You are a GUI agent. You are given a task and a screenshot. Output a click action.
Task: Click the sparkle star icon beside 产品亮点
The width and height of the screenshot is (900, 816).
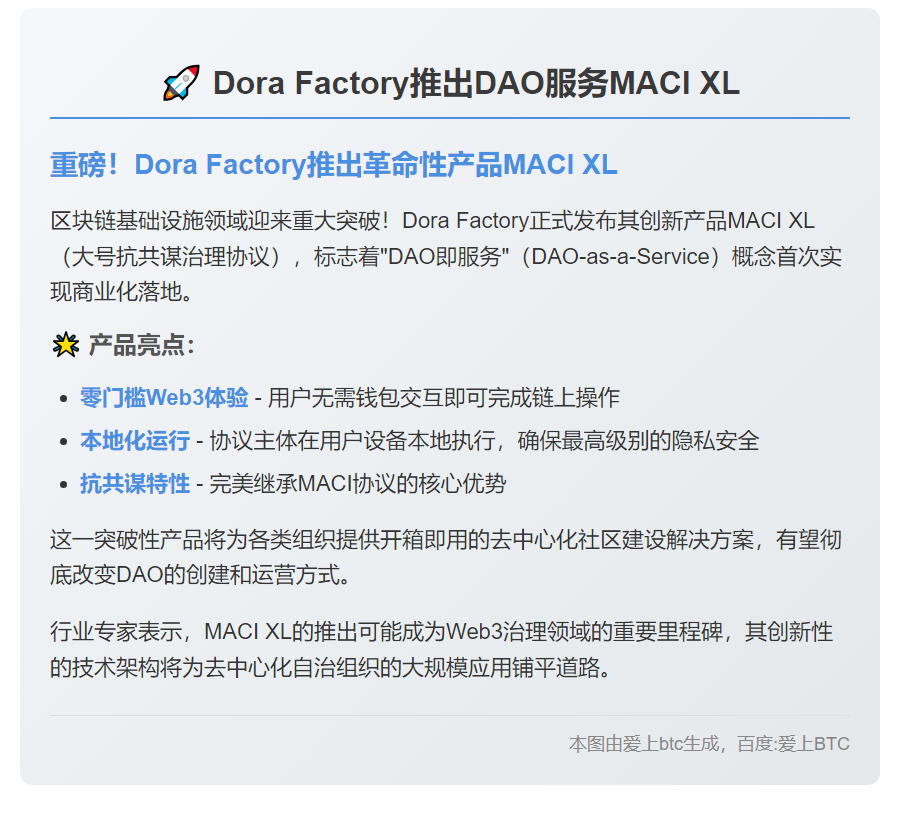point(65,346)
